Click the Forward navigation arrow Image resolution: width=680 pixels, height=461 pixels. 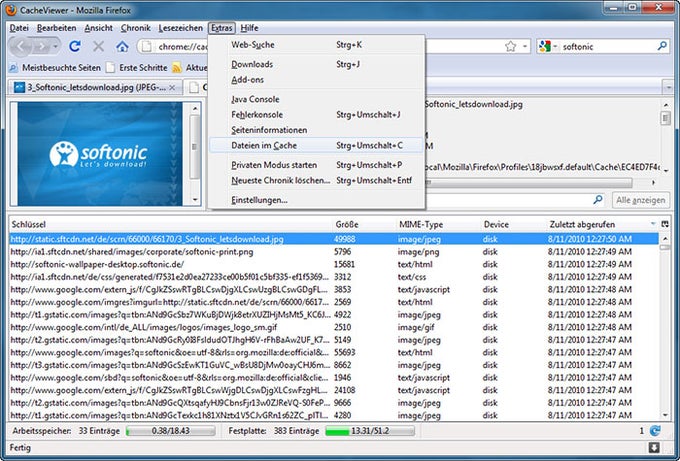42,46
